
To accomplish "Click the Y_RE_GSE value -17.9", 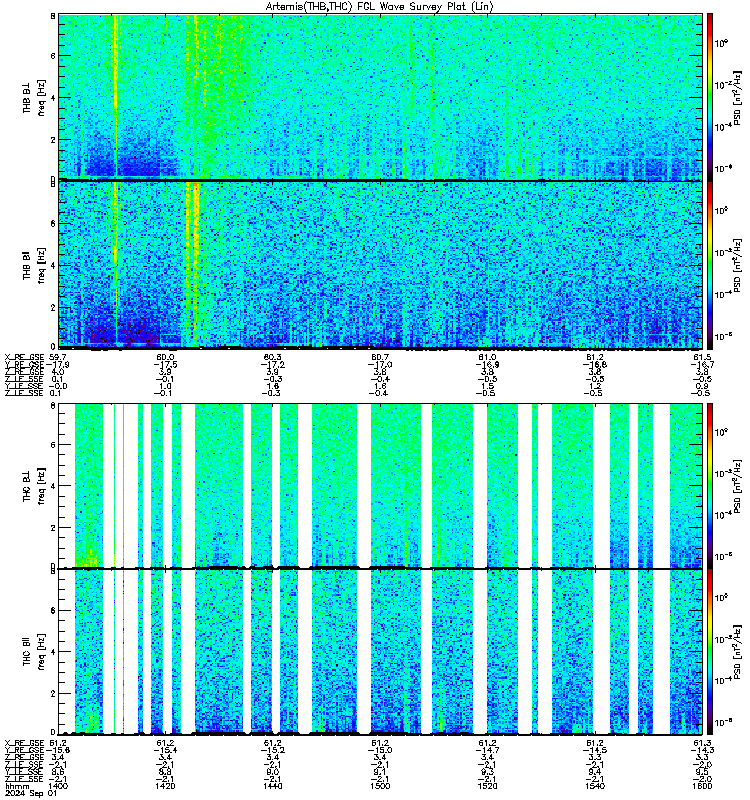I will (x=58, y=365).
